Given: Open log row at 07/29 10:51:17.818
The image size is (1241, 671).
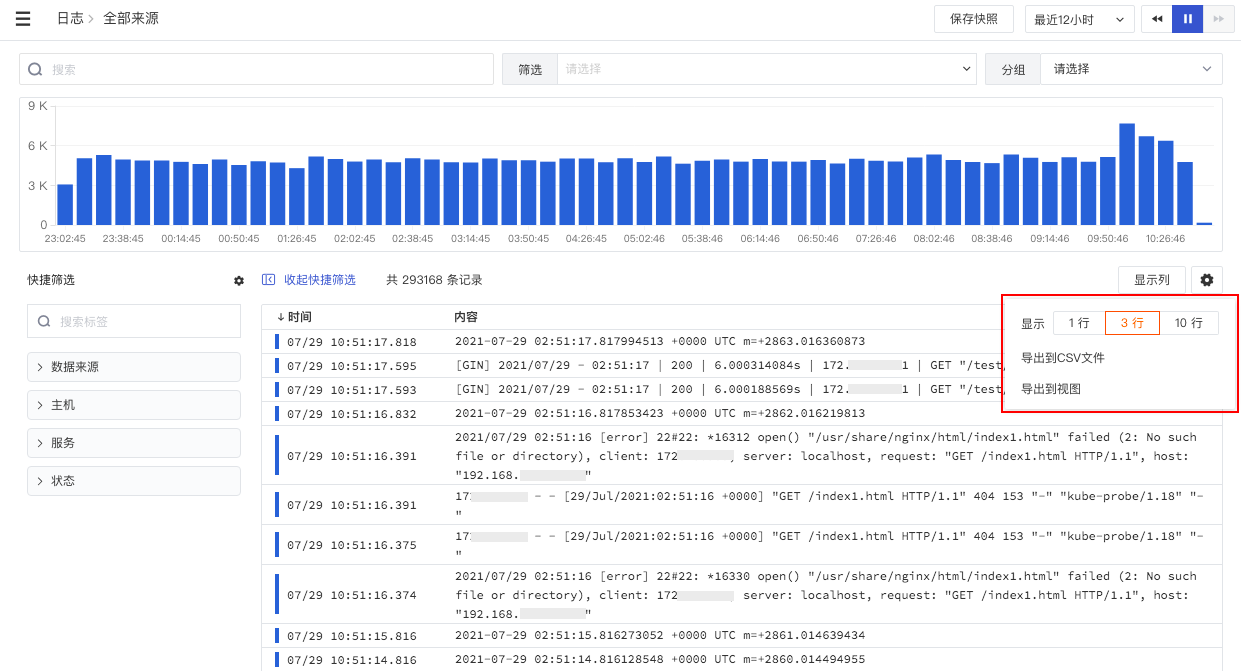Looking at the screenshot, I should [x=742, y=342].
